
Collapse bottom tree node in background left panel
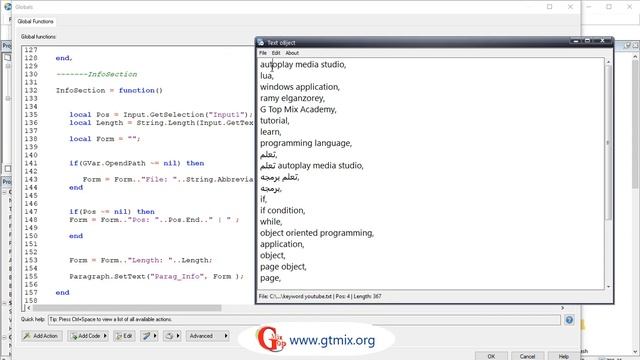click(x=5, y=337)
